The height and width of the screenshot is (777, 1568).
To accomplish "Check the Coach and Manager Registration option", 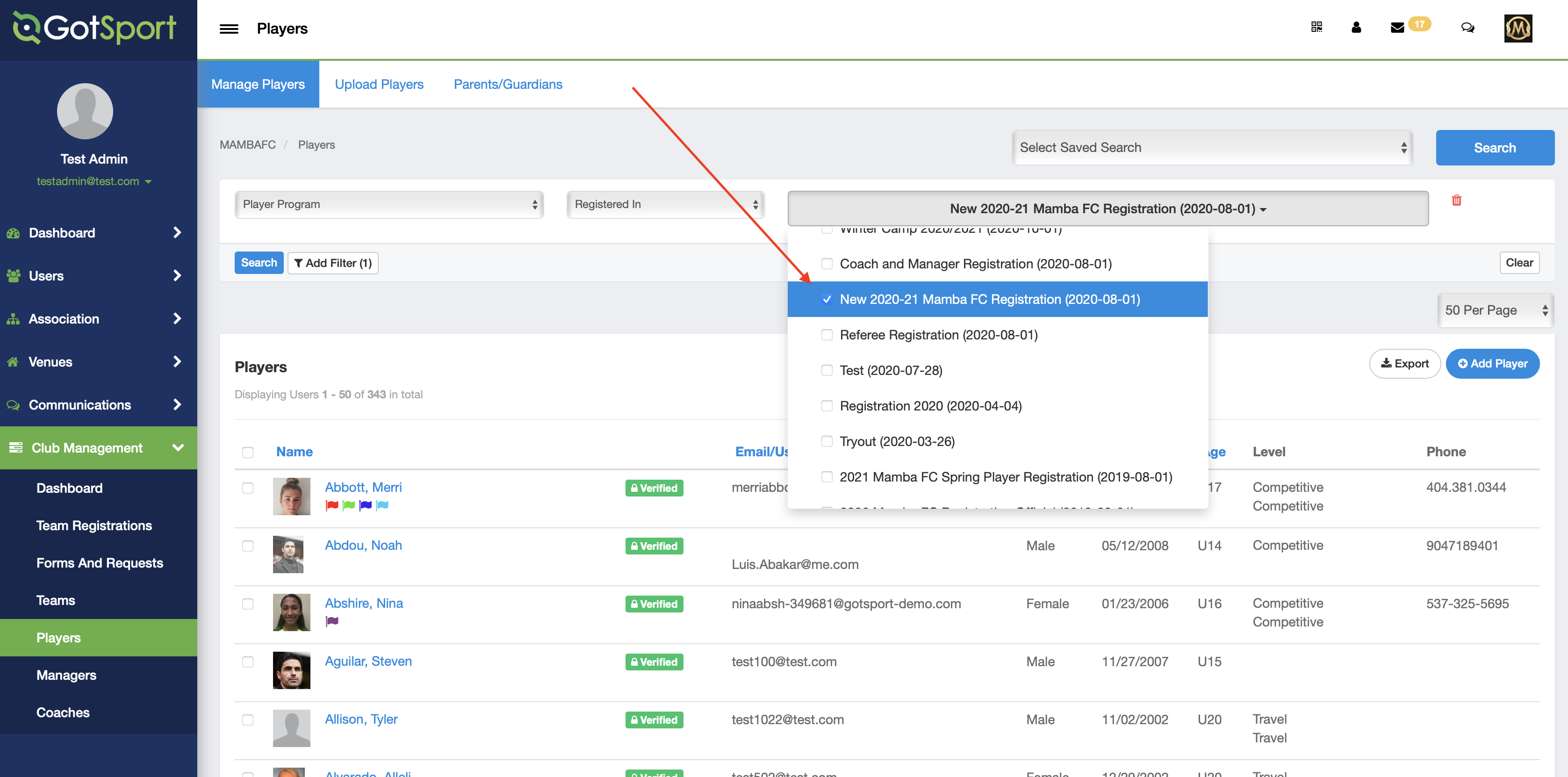I will (827, 264).
